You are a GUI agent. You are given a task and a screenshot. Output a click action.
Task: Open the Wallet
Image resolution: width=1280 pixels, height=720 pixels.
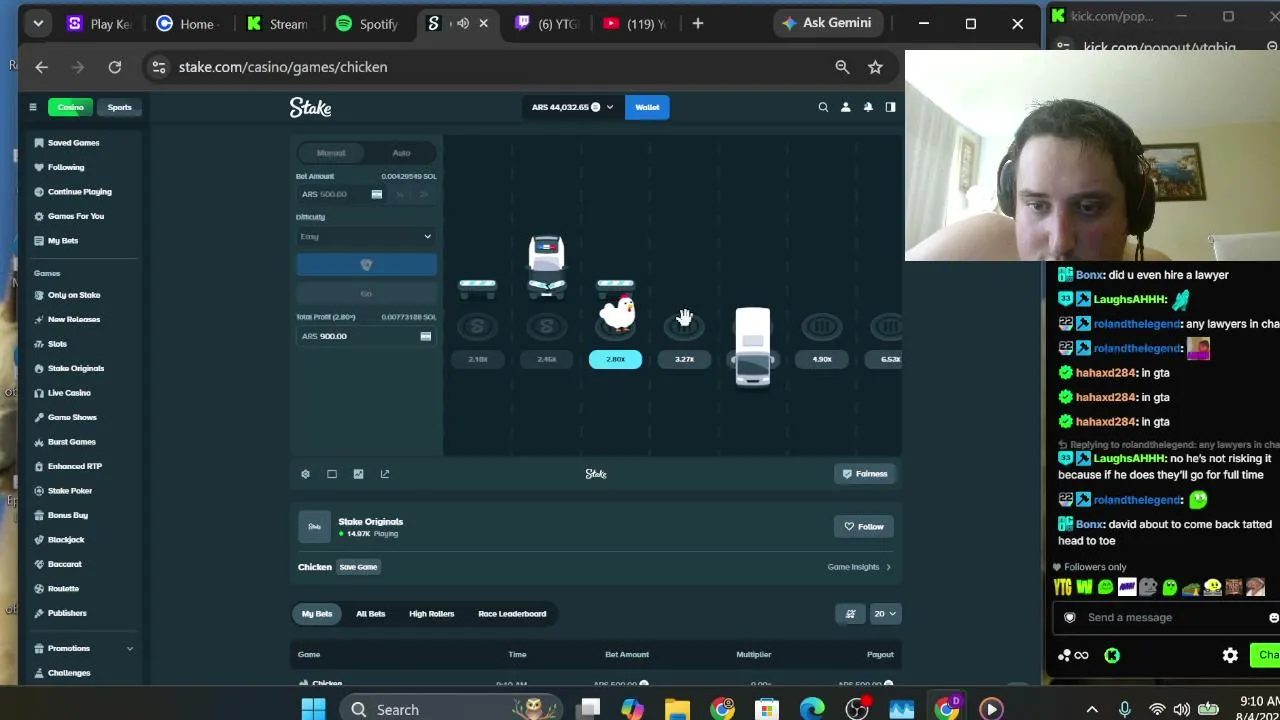tap(647, 107)
